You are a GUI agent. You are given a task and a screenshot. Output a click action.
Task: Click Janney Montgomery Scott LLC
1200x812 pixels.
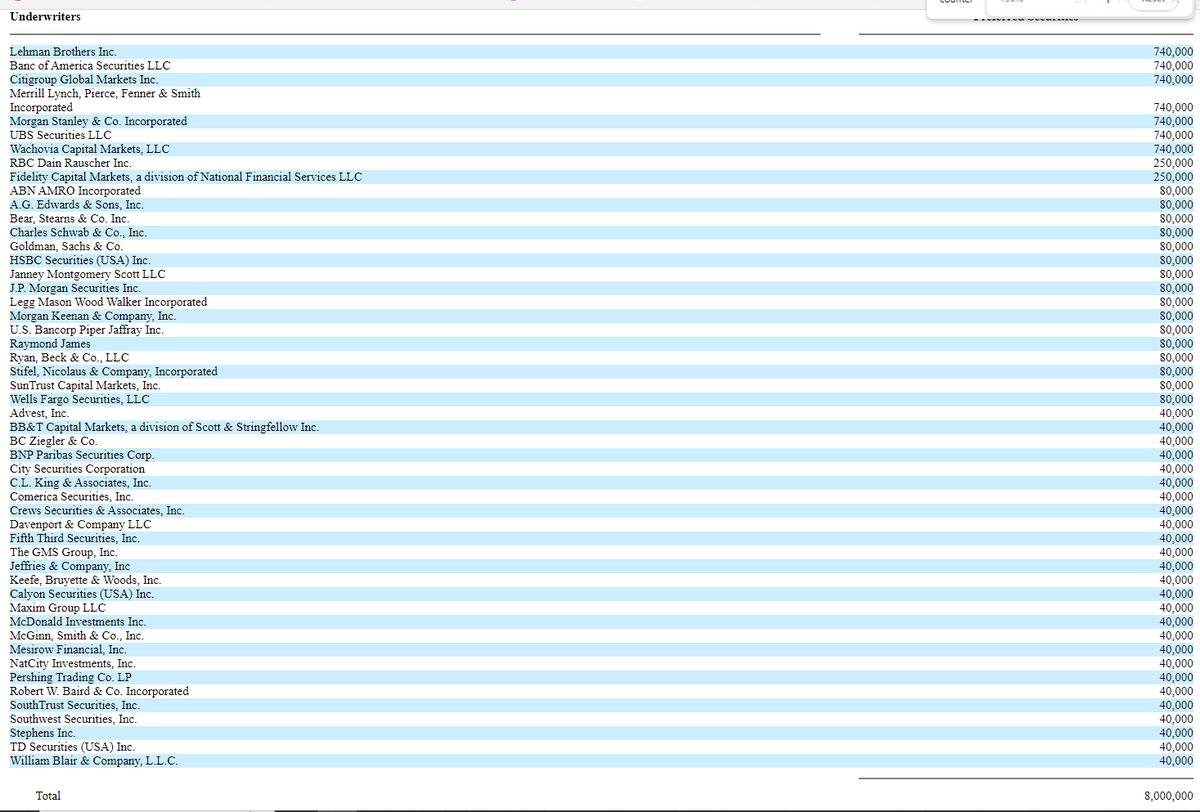pyautogui.click(x=87, y=274)
